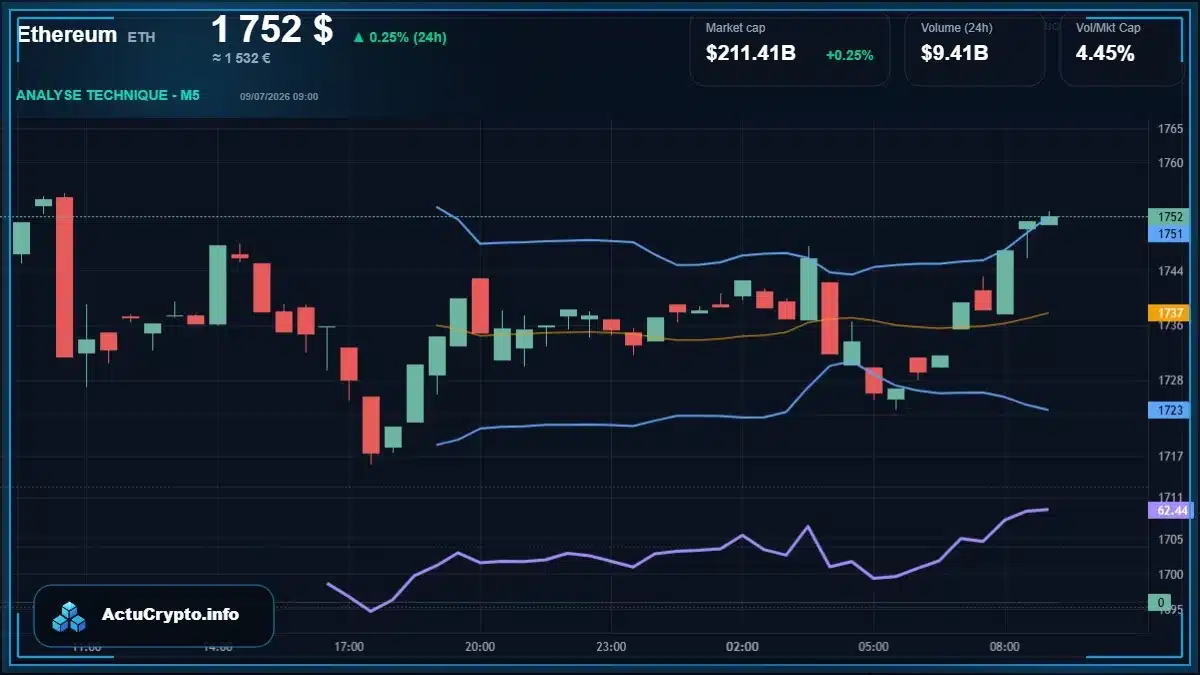
Task: Click the purple 62.44 RSI tag
Action: click(x=1171, y=510)
